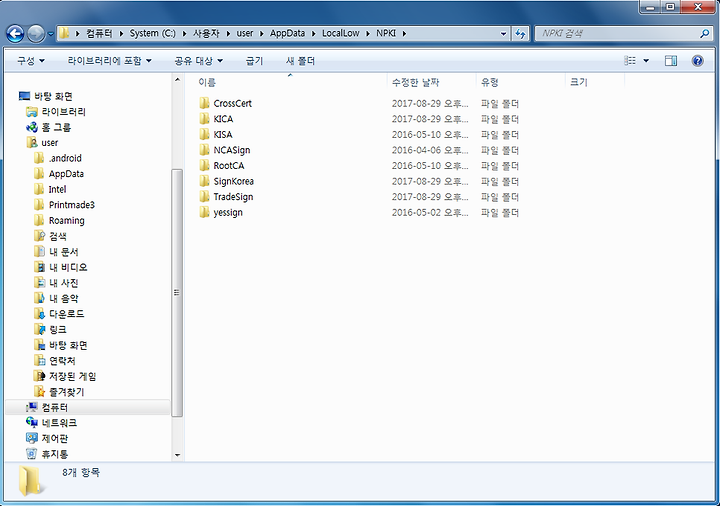
Task: Toggle the preview pane icon
Action: [x=671, y=61]
